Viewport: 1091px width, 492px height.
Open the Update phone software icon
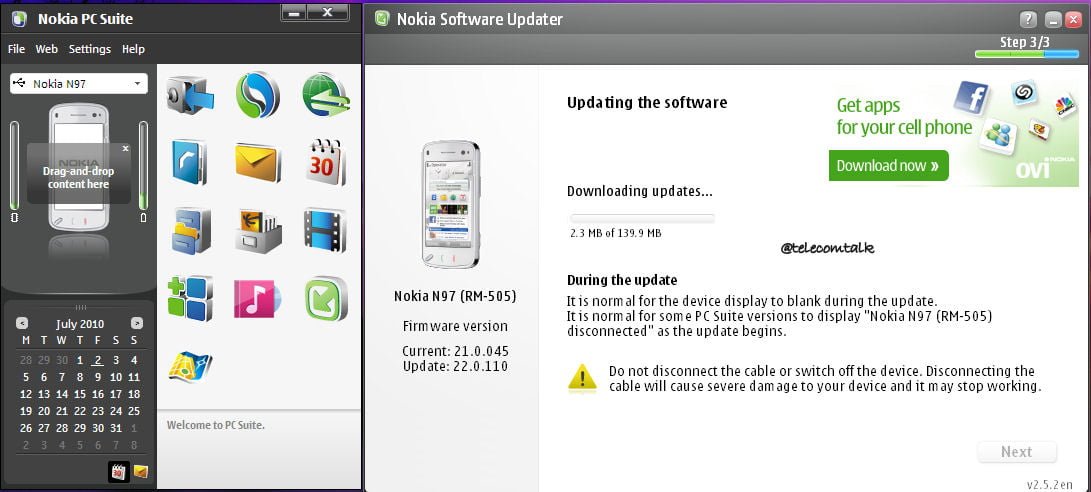[326, 299]
